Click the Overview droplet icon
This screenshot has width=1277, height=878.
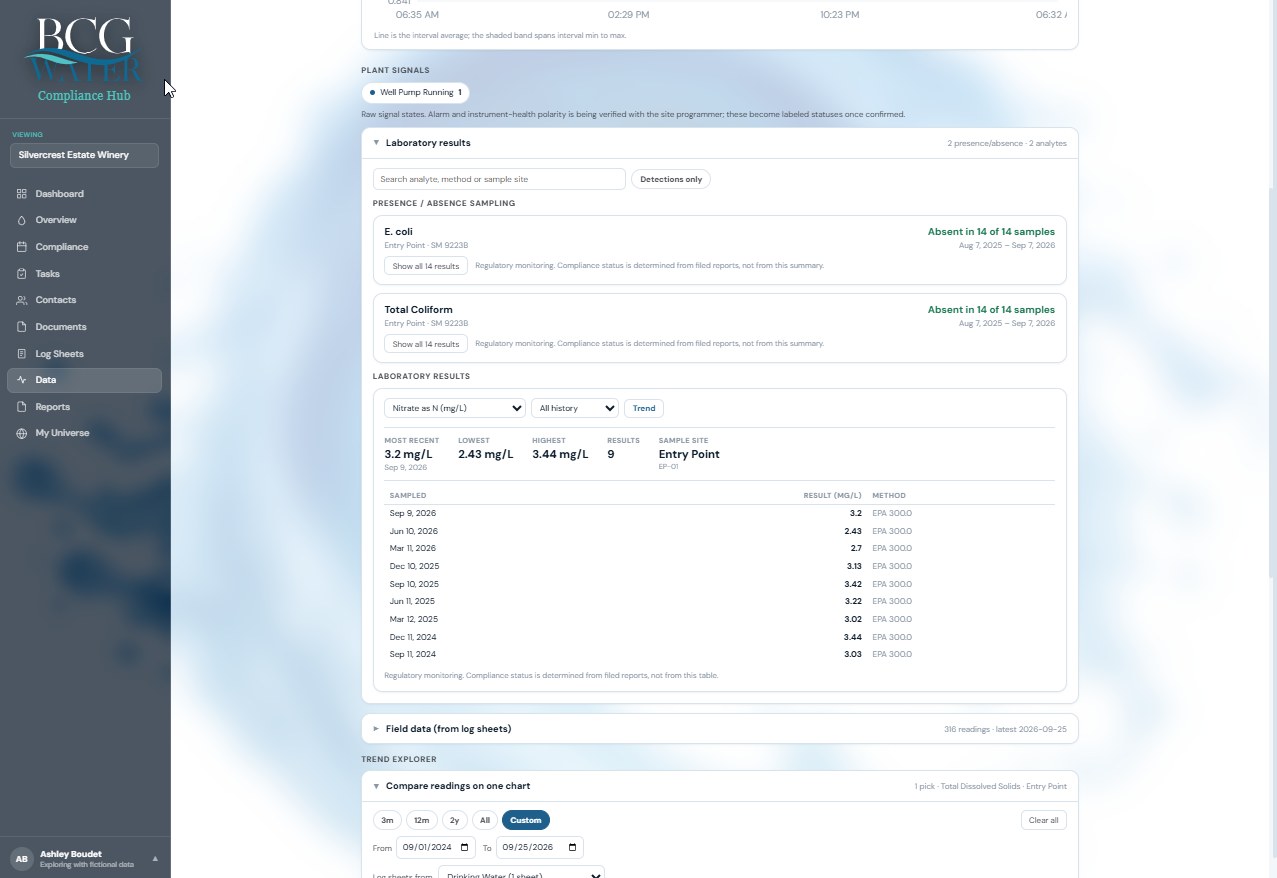pos(22,220)
